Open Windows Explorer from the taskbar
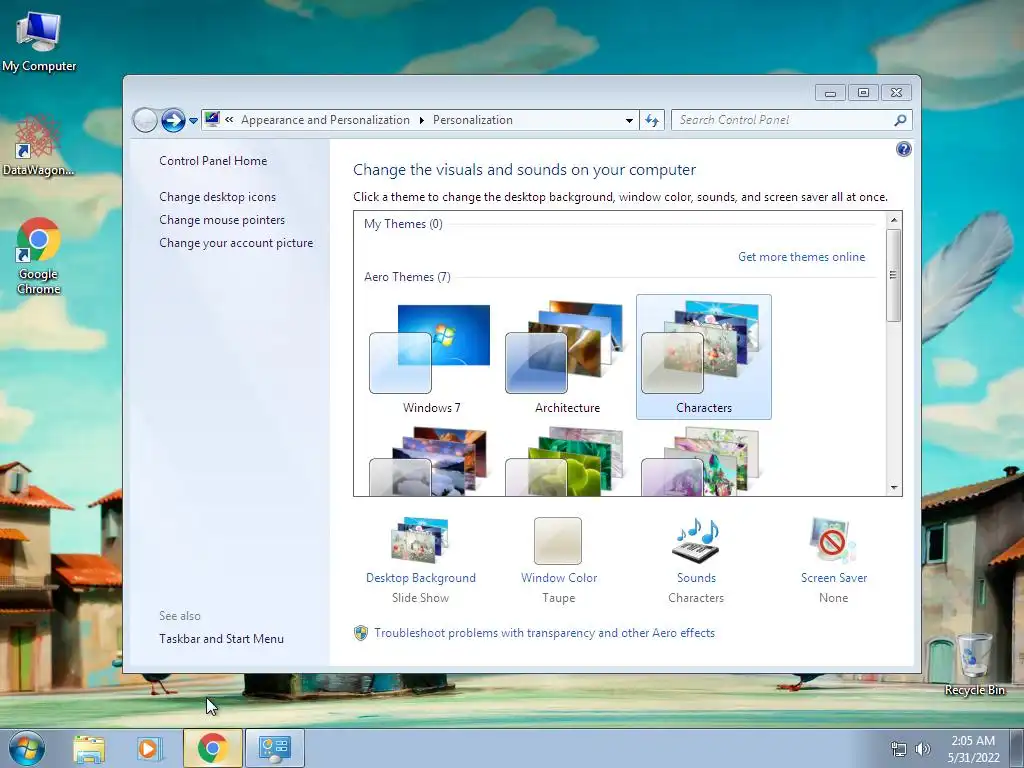Screen dimensions: 1024x768 pyautogui.click(x=89, y=748)
